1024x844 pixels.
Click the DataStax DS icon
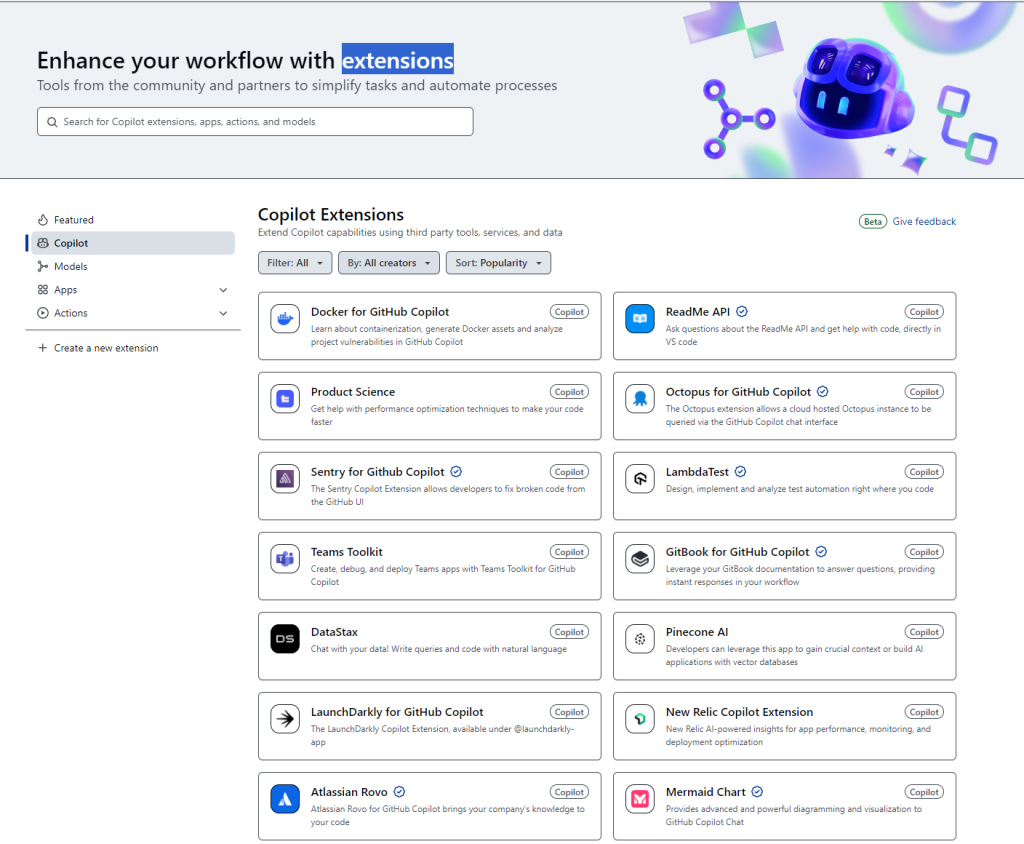285,639
